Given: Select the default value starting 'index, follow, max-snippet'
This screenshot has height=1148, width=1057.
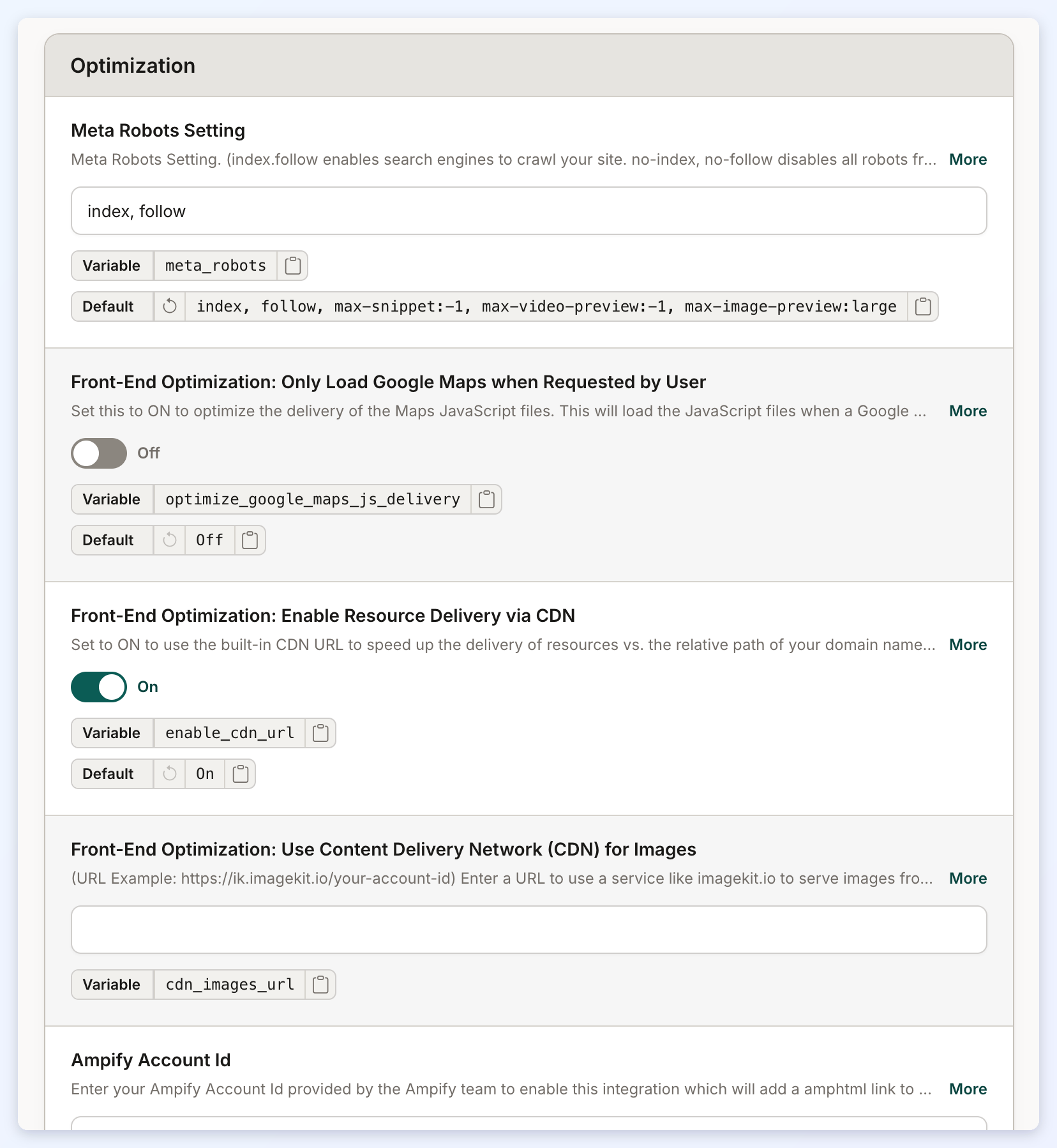Looking at the screenshot, I should (546, 306).
